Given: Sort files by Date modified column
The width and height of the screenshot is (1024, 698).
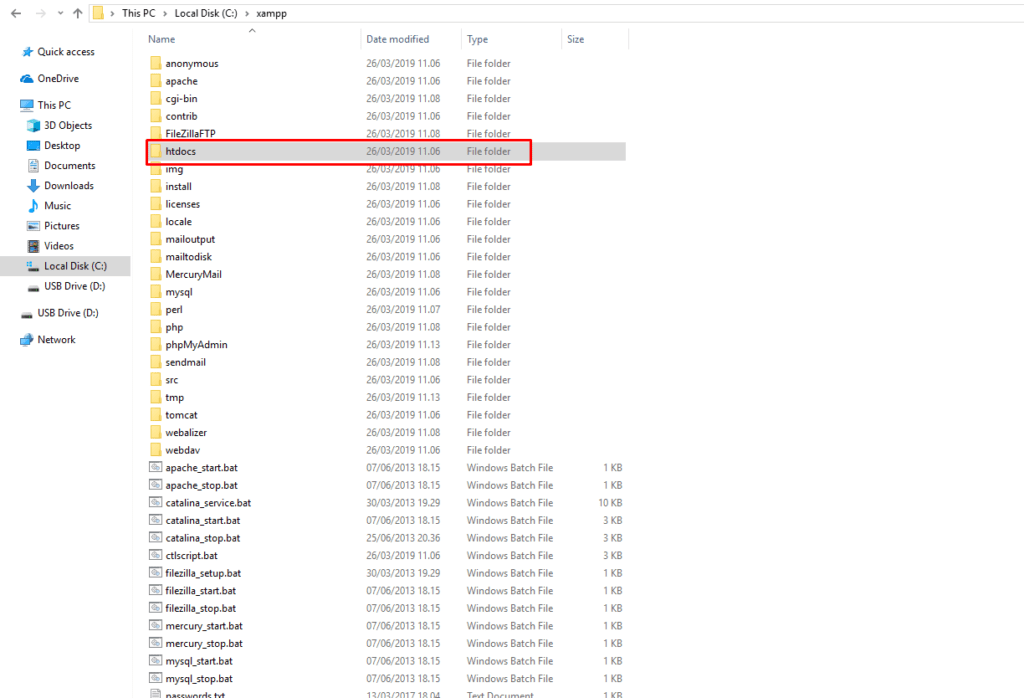Looking at the screenshot, I should point(399,38).
